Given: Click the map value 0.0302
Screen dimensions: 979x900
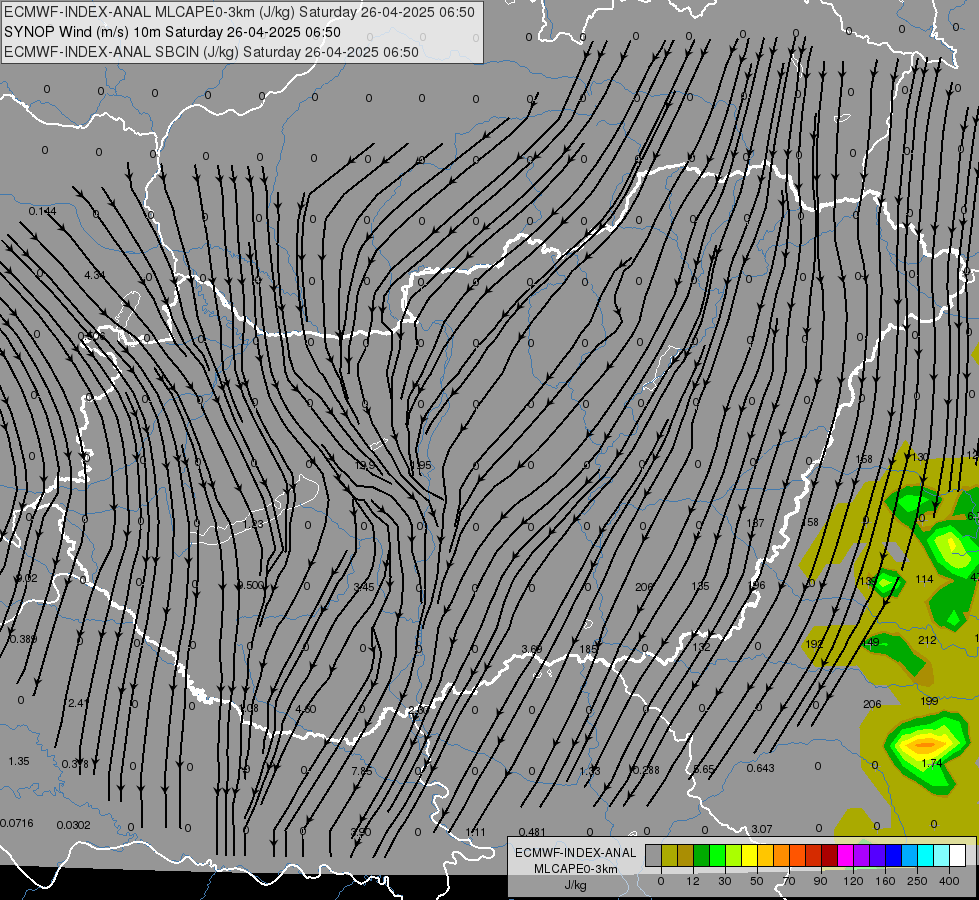Looking at the screenshot, I should pyautogui.click(x=74, y=825).
